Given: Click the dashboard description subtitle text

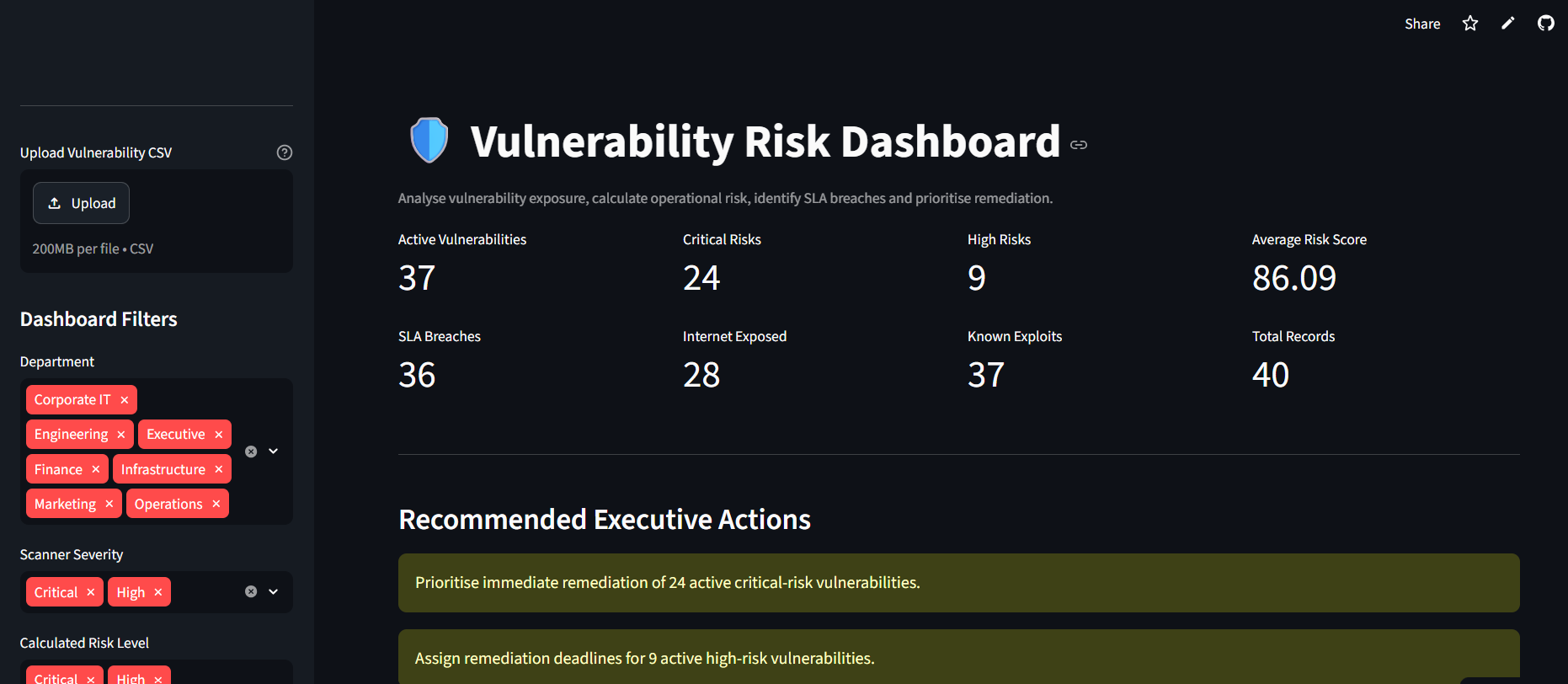Looking at the screenshot, I should 725,198.
